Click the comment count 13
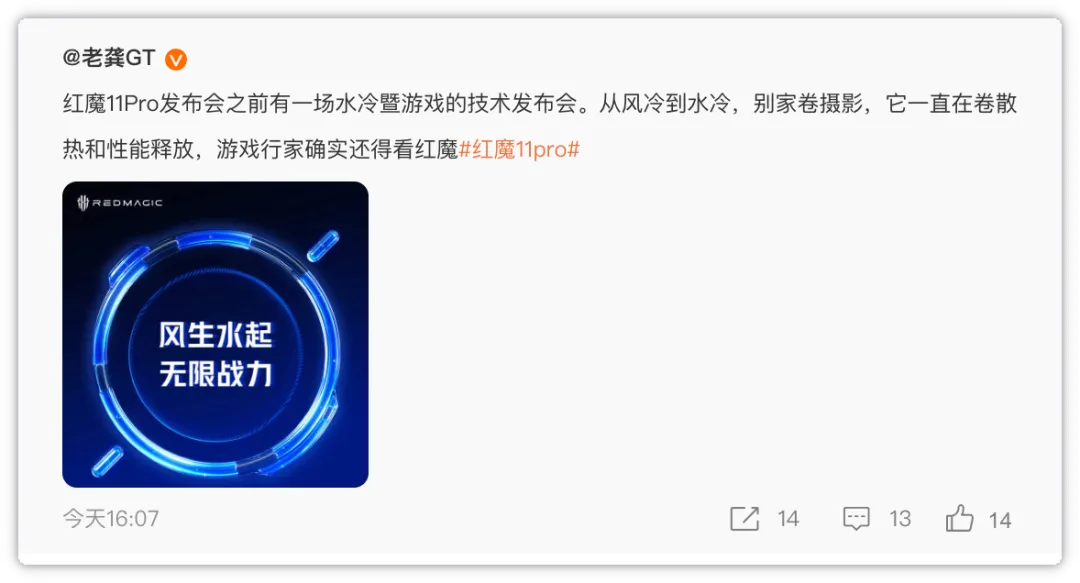The width and height of the screenshot is (1080, 583). click(900, 519)
